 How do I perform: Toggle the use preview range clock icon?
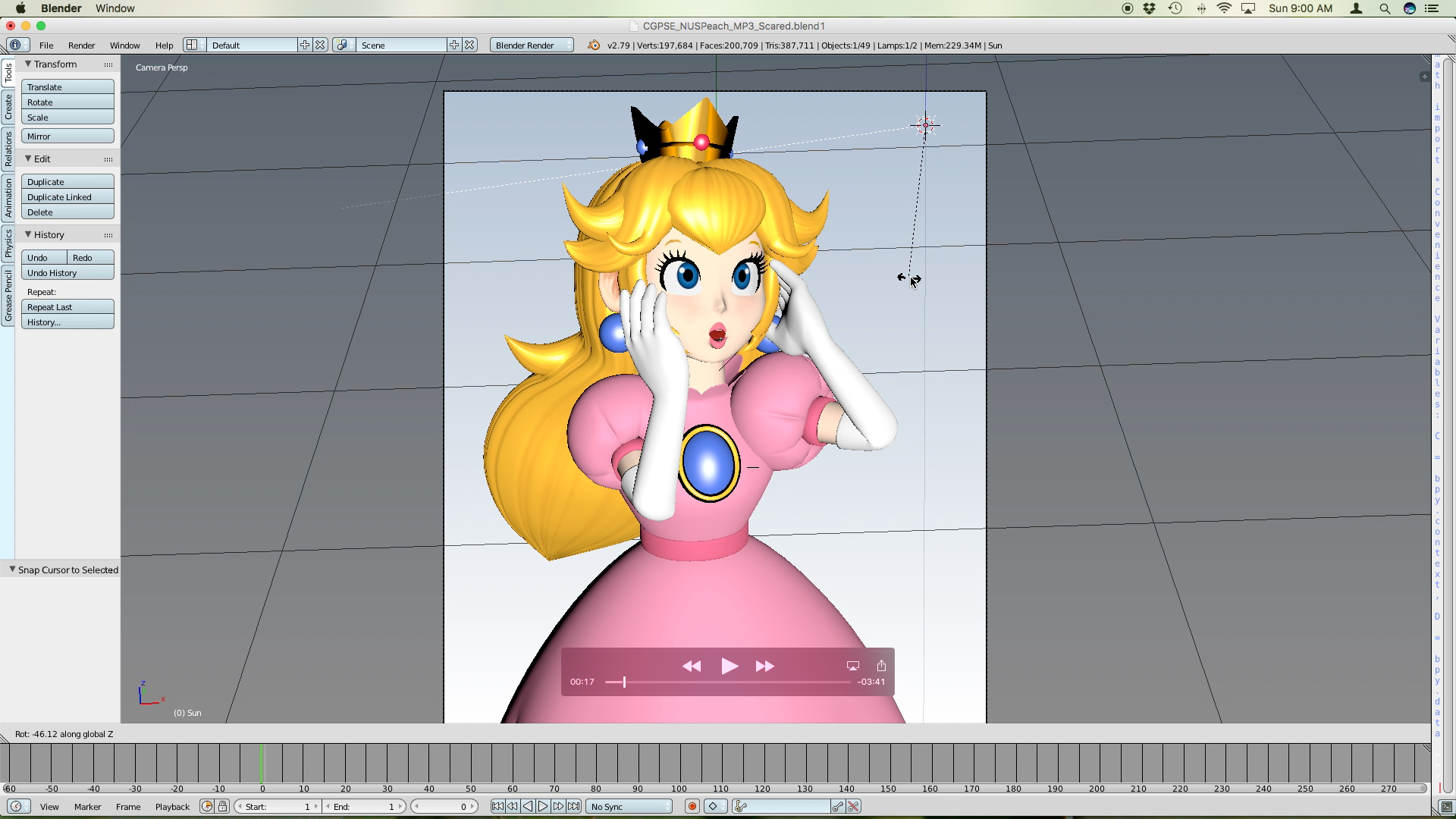point(207,806)
